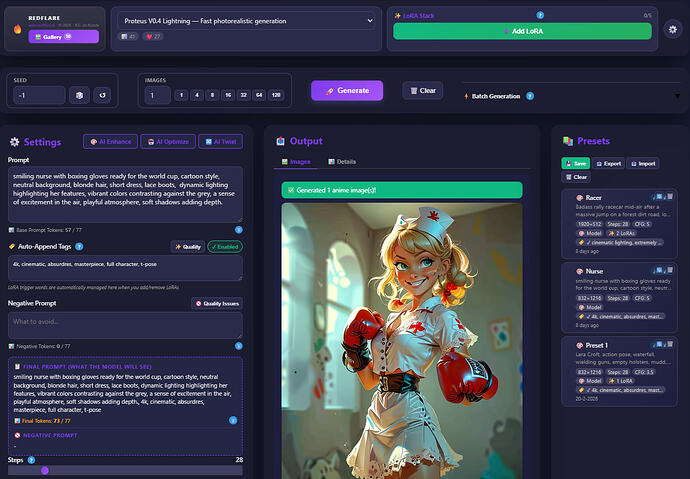The image size is (690, 479).
Task: Adjust the Steps slider handle
Action: pyautogui.click(x=45, y=471)
